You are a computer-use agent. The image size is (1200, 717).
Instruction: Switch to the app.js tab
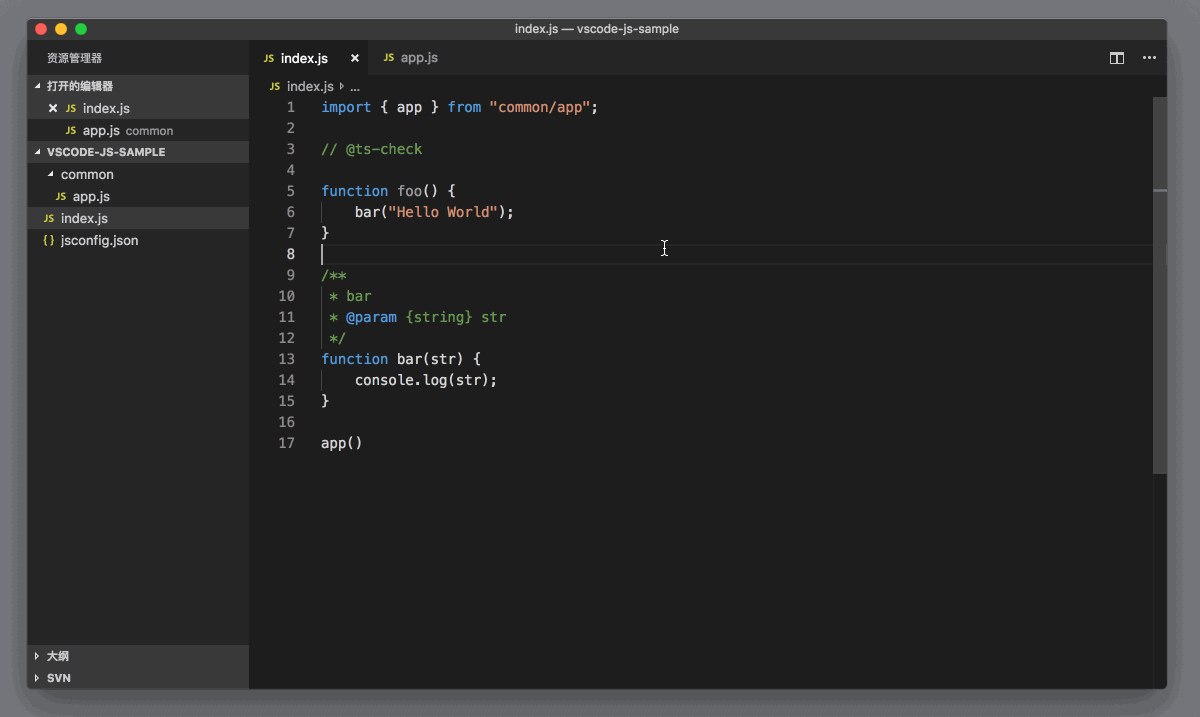(x=418, y=58)
